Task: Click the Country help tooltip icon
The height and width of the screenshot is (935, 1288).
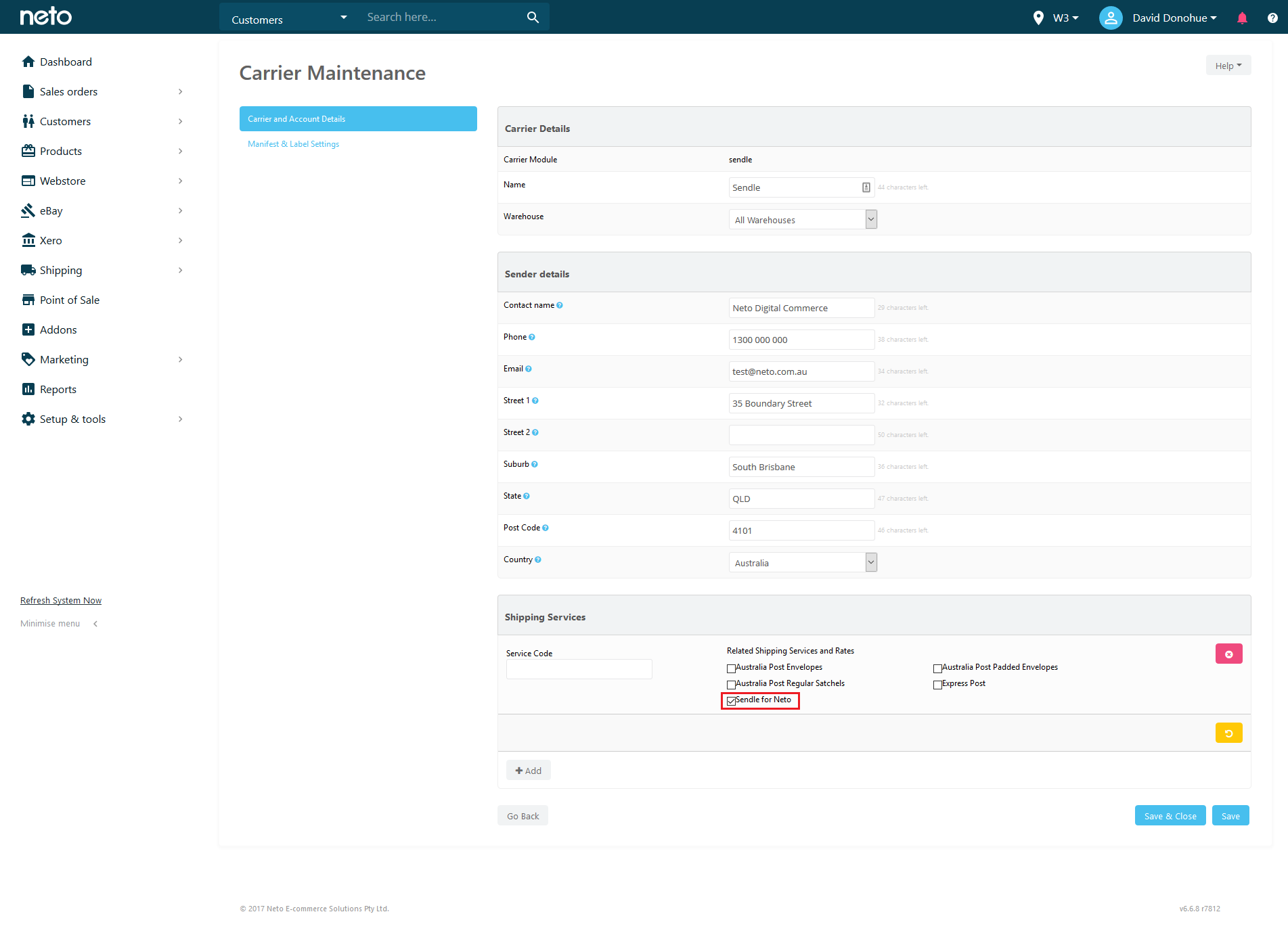Action: tap(538, 560)
